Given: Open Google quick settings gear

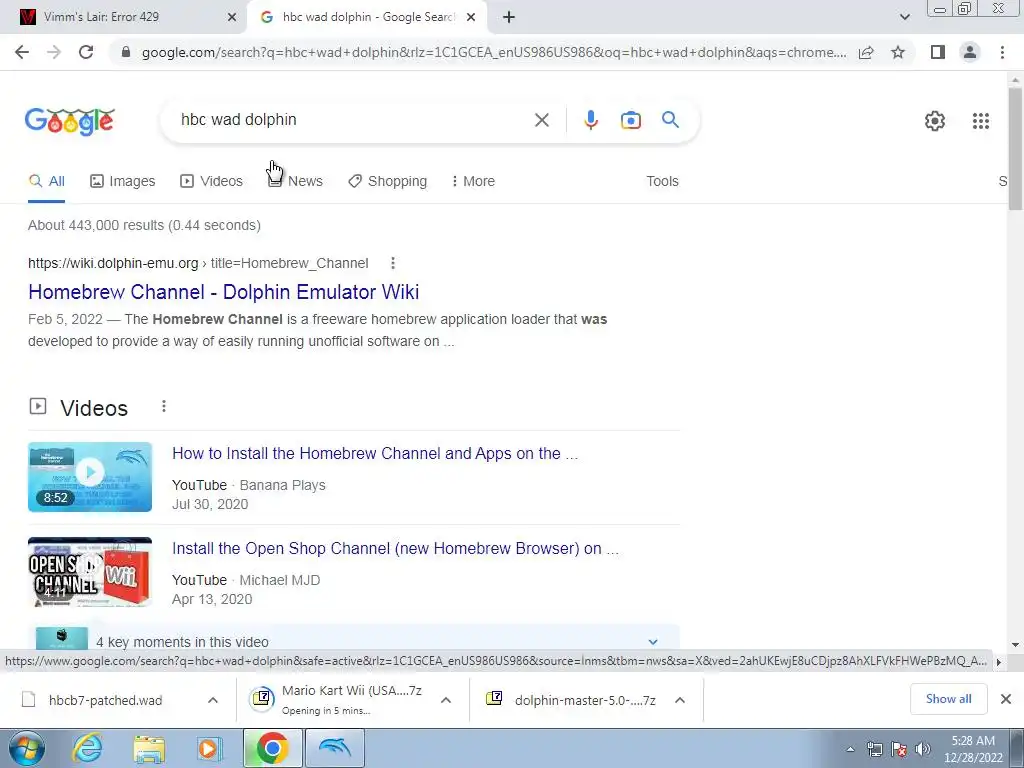Looking at the screenshot, I should (x=935, y=121).
